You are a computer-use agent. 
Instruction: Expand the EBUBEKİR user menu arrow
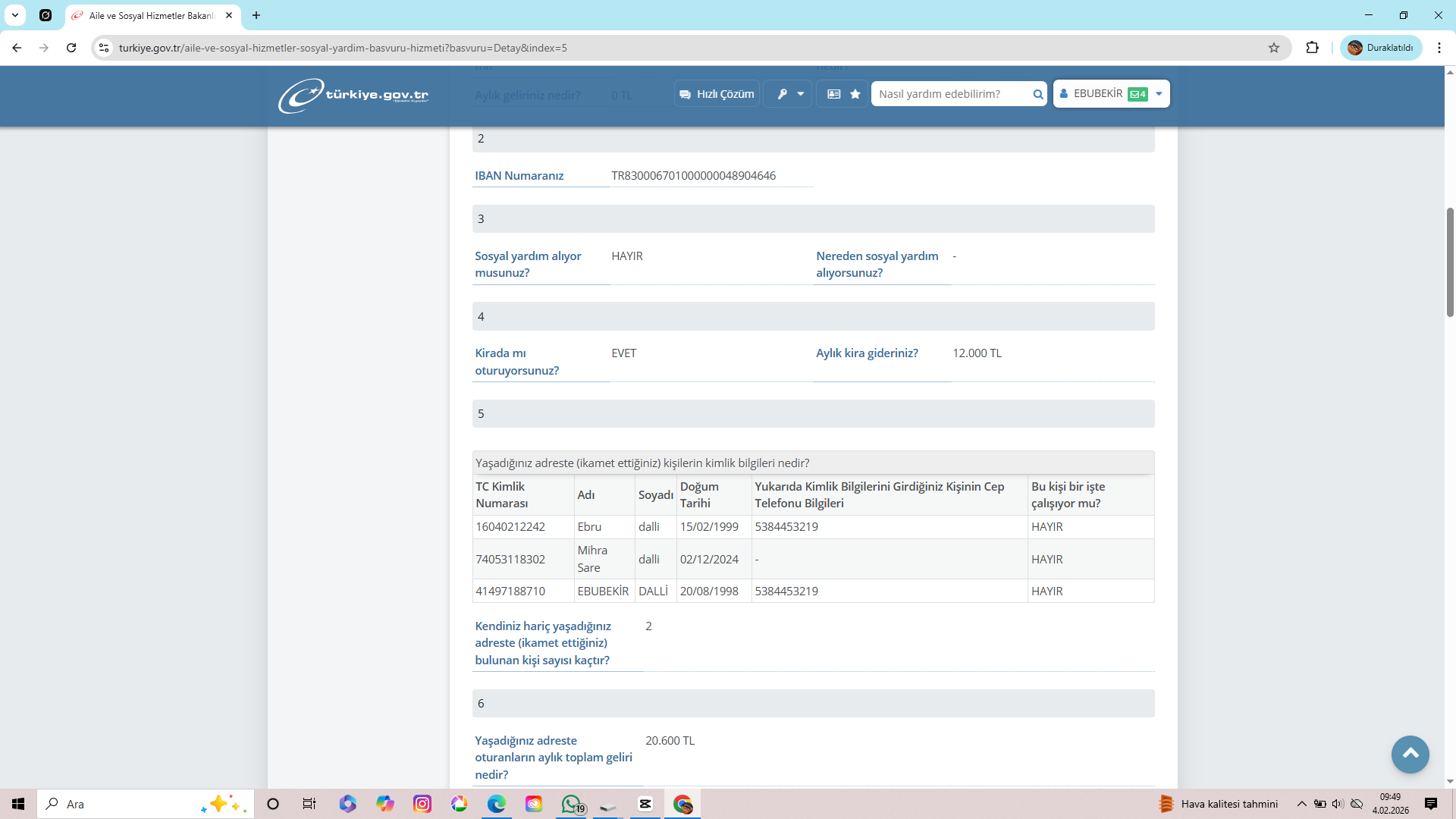1159,94
